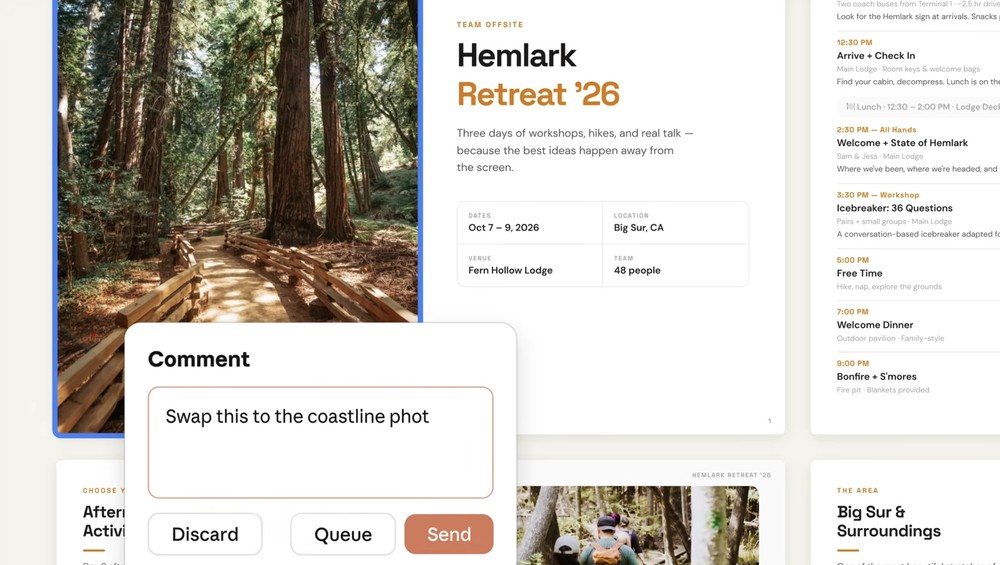Click the Location Big Sur, CA cell

tap(675, 223)
